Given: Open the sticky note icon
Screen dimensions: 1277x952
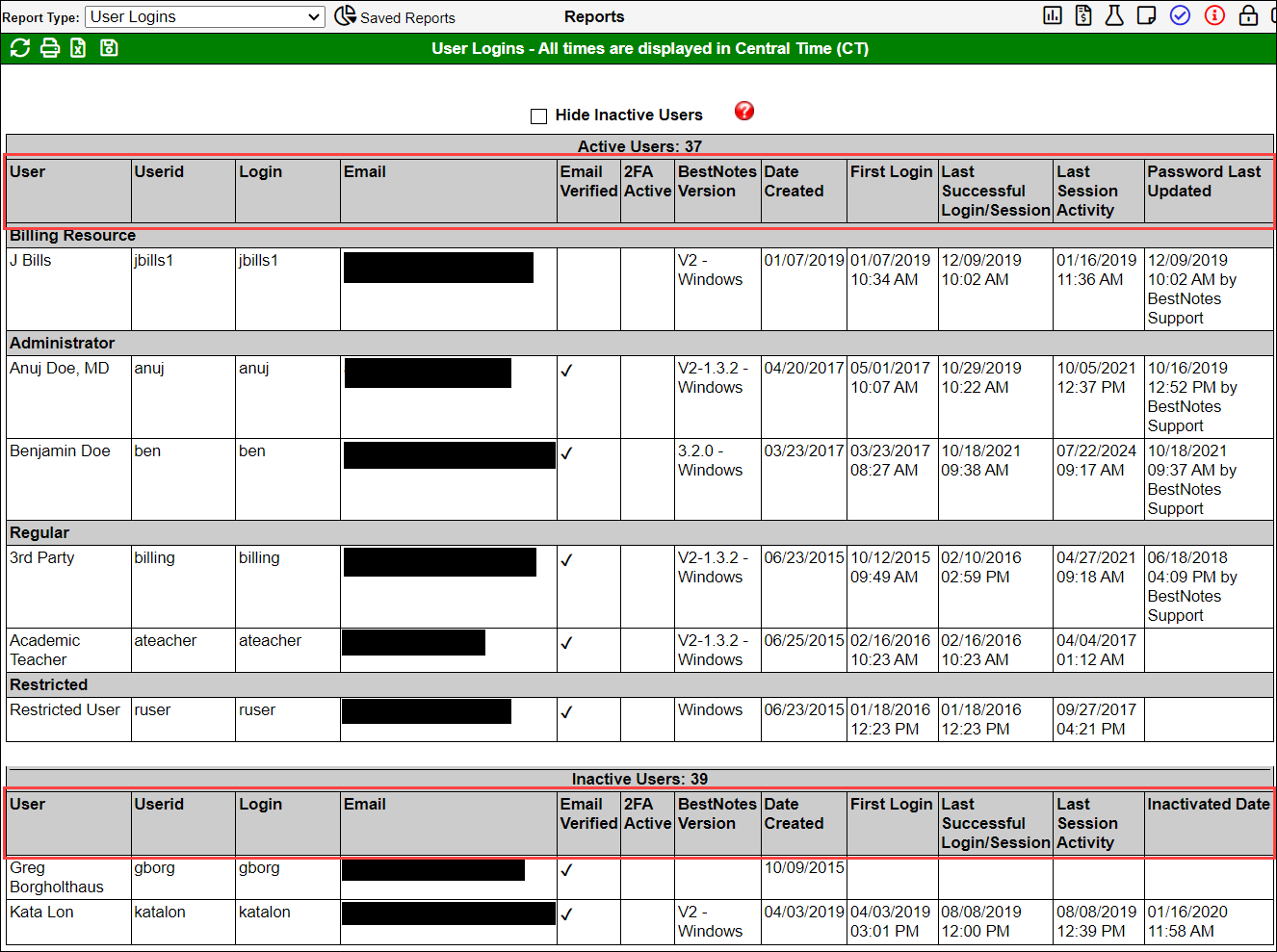Looking at the screenshot, I should click(1146, 15).
